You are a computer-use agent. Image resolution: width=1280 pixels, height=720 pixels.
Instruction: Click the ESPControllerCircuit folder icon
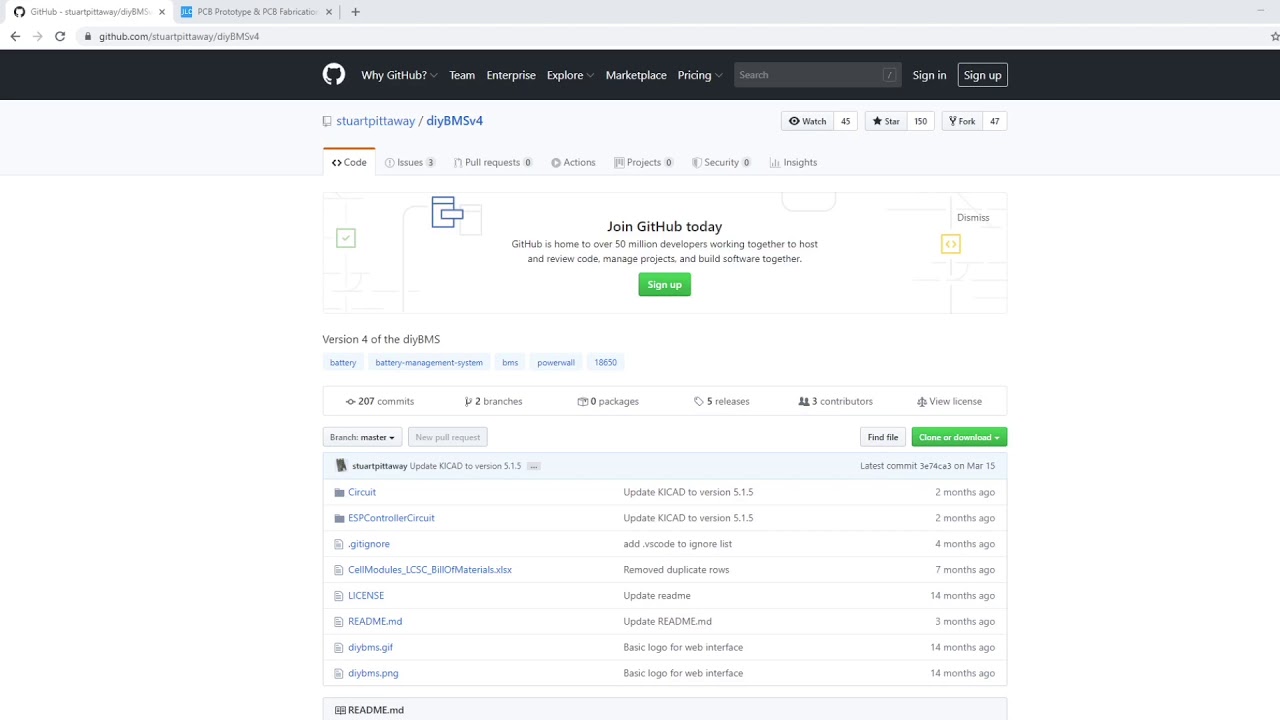point(340,519)
